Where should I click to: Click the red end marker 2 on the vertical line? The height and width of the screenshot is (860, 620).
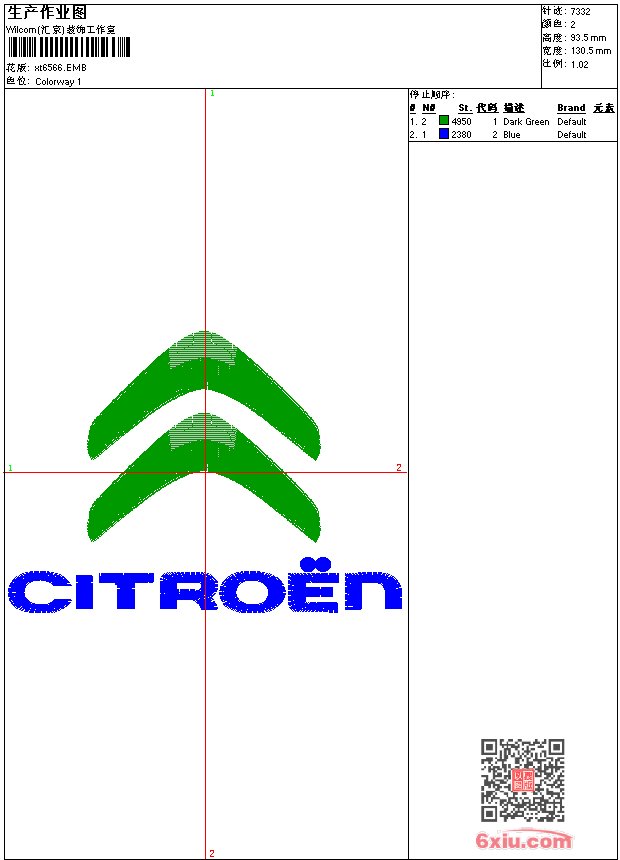coord(212,853)
